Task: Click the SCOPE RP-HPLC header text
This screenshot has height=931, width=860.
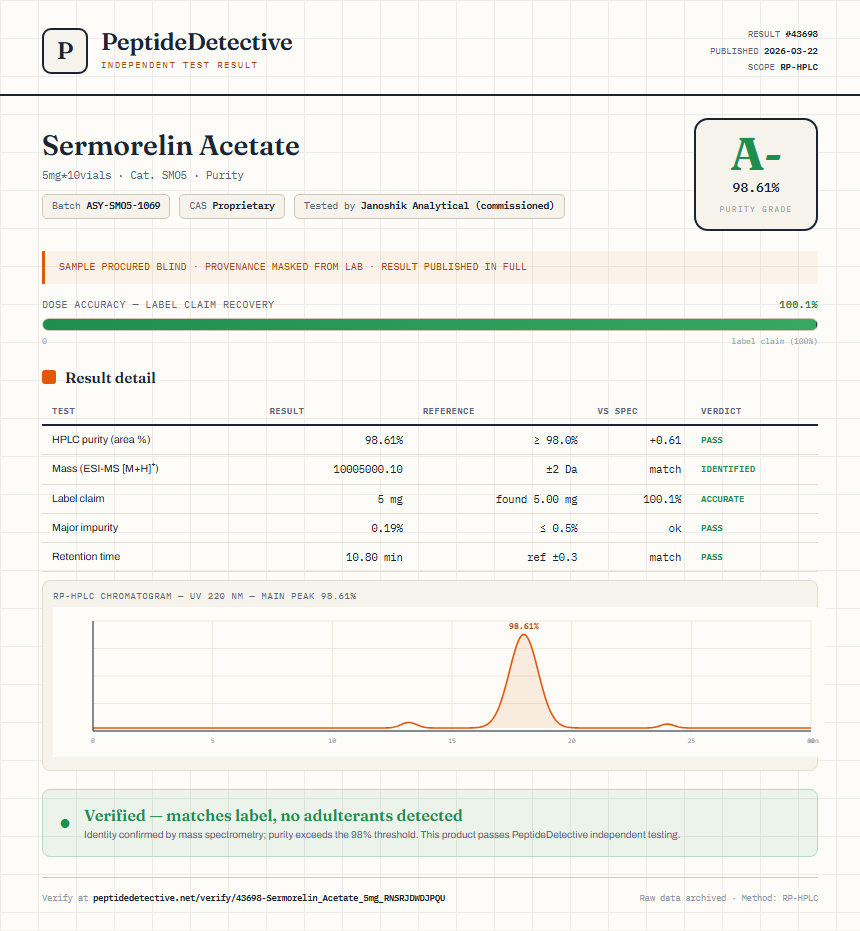Action: (x=782, y=67)
